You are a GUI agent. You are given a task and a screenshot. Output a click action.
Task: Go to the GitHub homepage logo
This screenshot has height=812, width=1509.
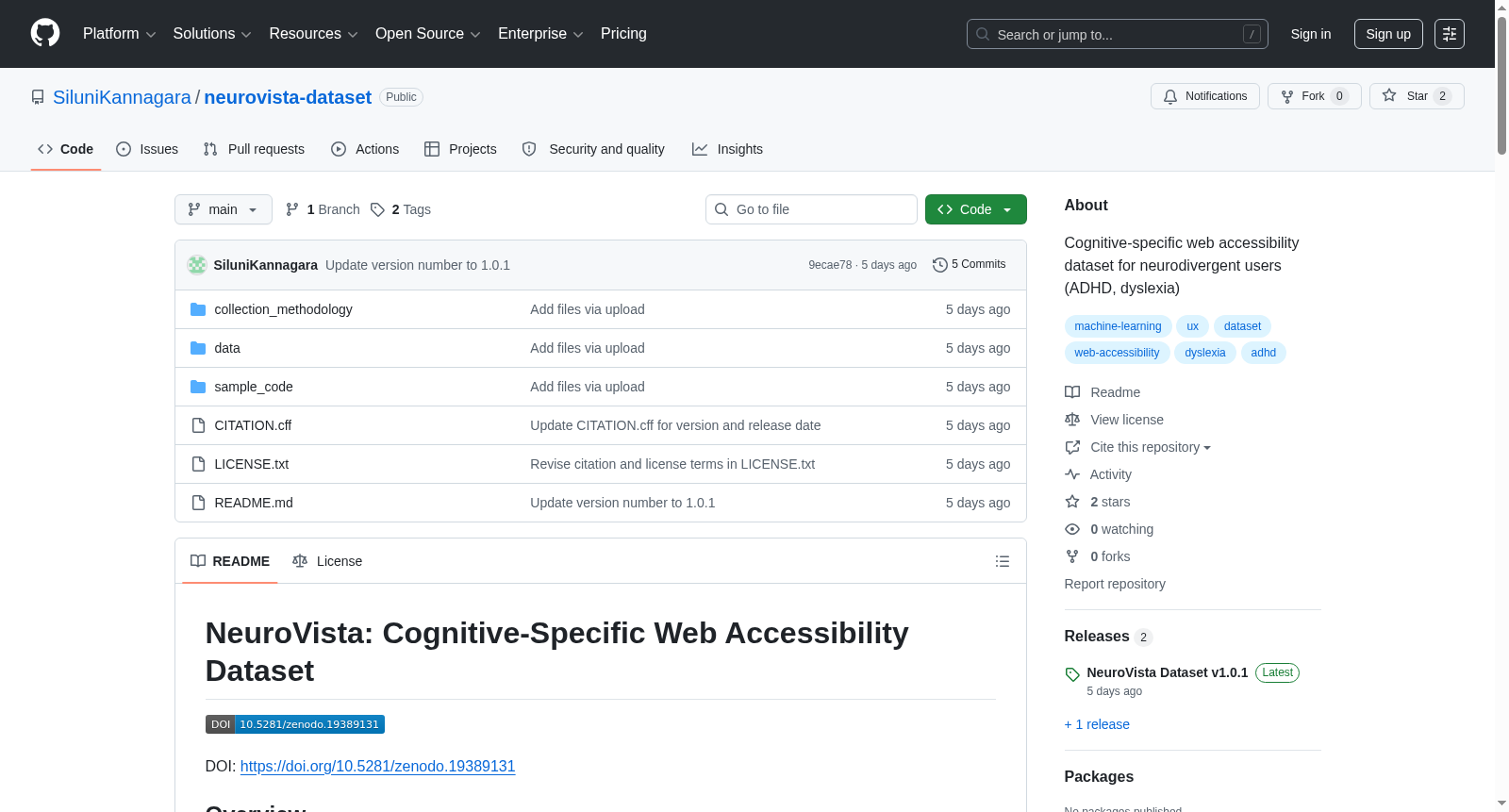(x=45, y=34)
